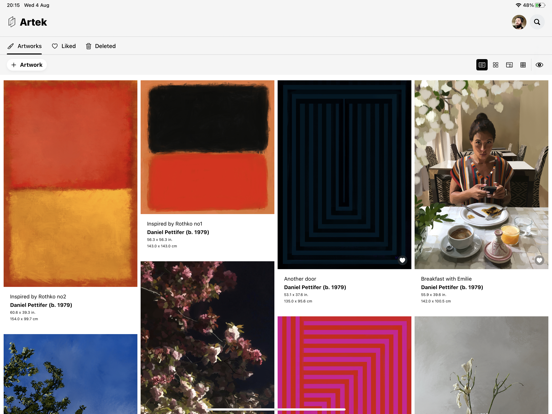
Task: Tap the iPad home indicator bar
Action: click(276, 409)
